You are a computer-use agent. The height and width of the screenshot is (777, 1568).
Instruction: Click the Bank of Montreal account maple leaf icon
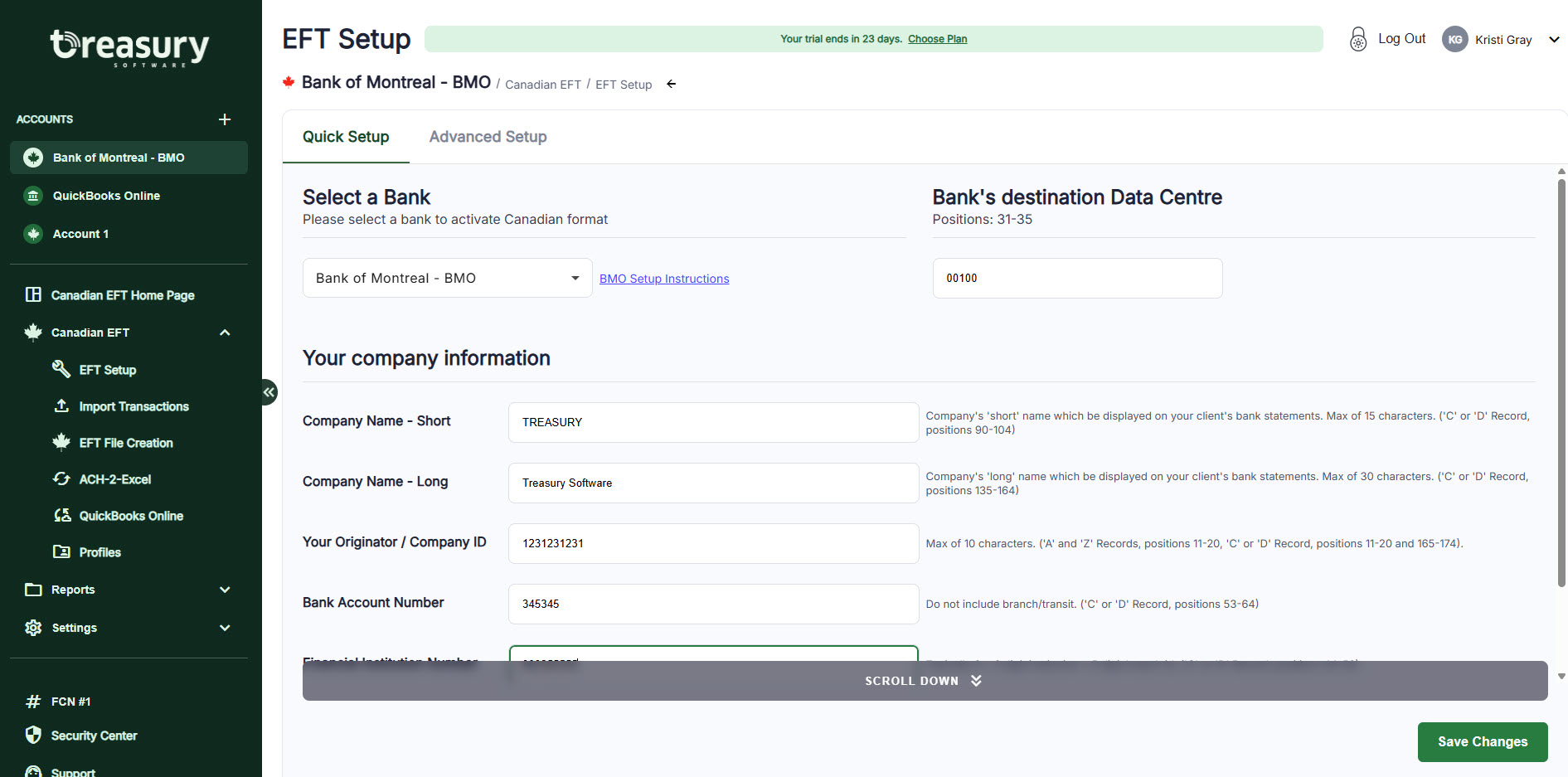tap(33, 158)
